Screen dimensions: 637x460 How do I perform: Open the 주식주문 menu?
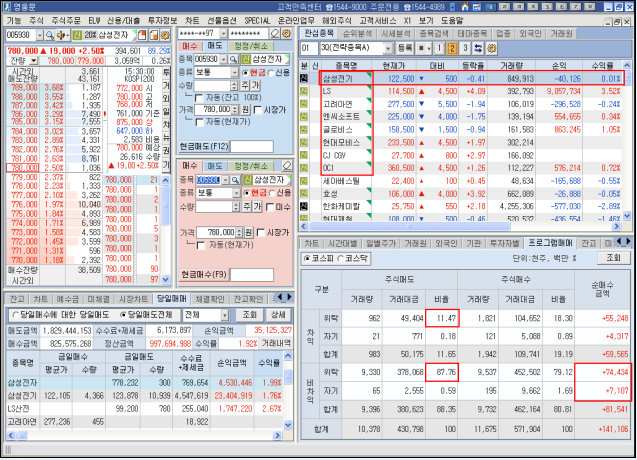[66, 20]
